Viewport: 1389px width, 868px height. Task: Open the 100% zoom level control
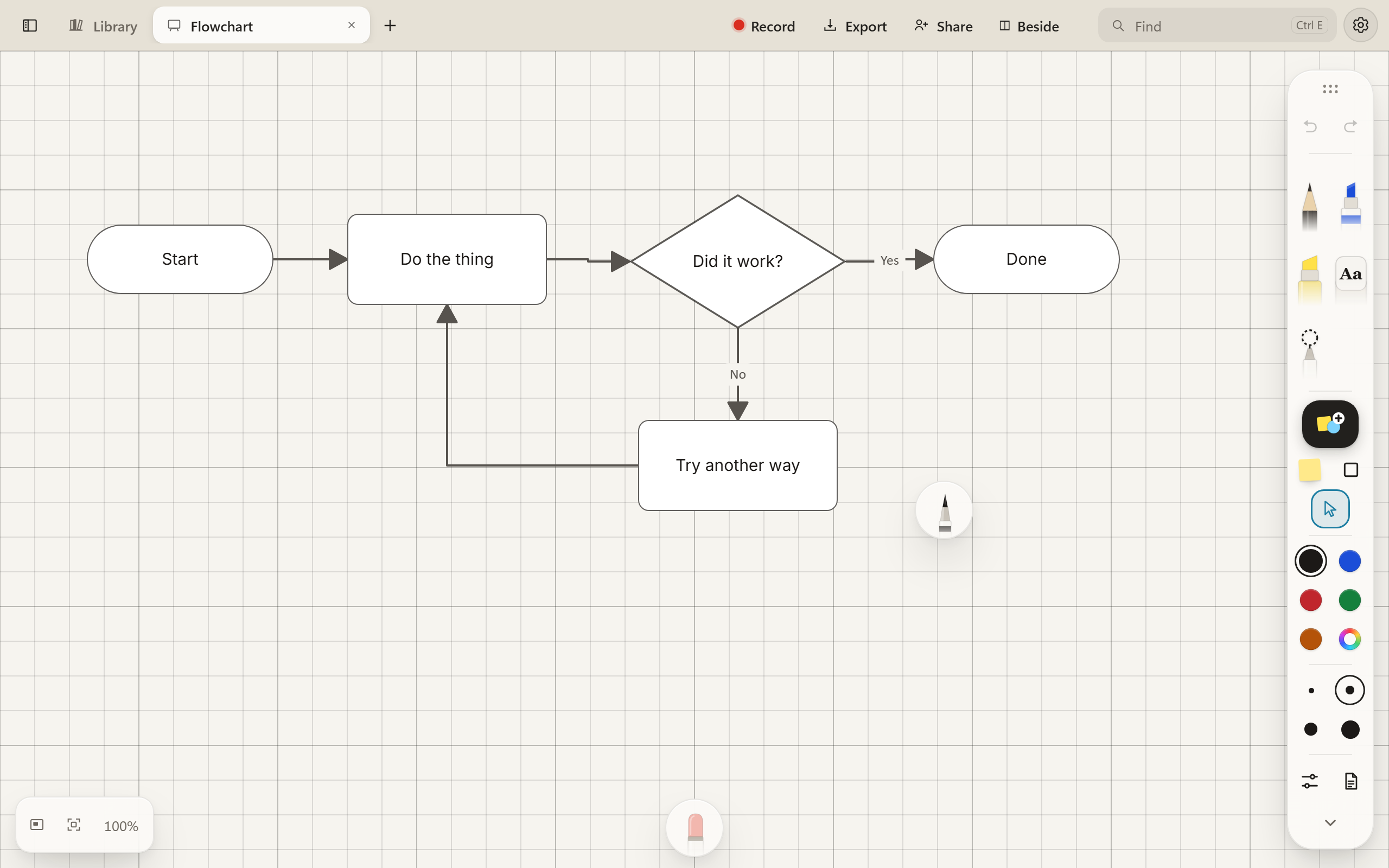coord(121,826)
